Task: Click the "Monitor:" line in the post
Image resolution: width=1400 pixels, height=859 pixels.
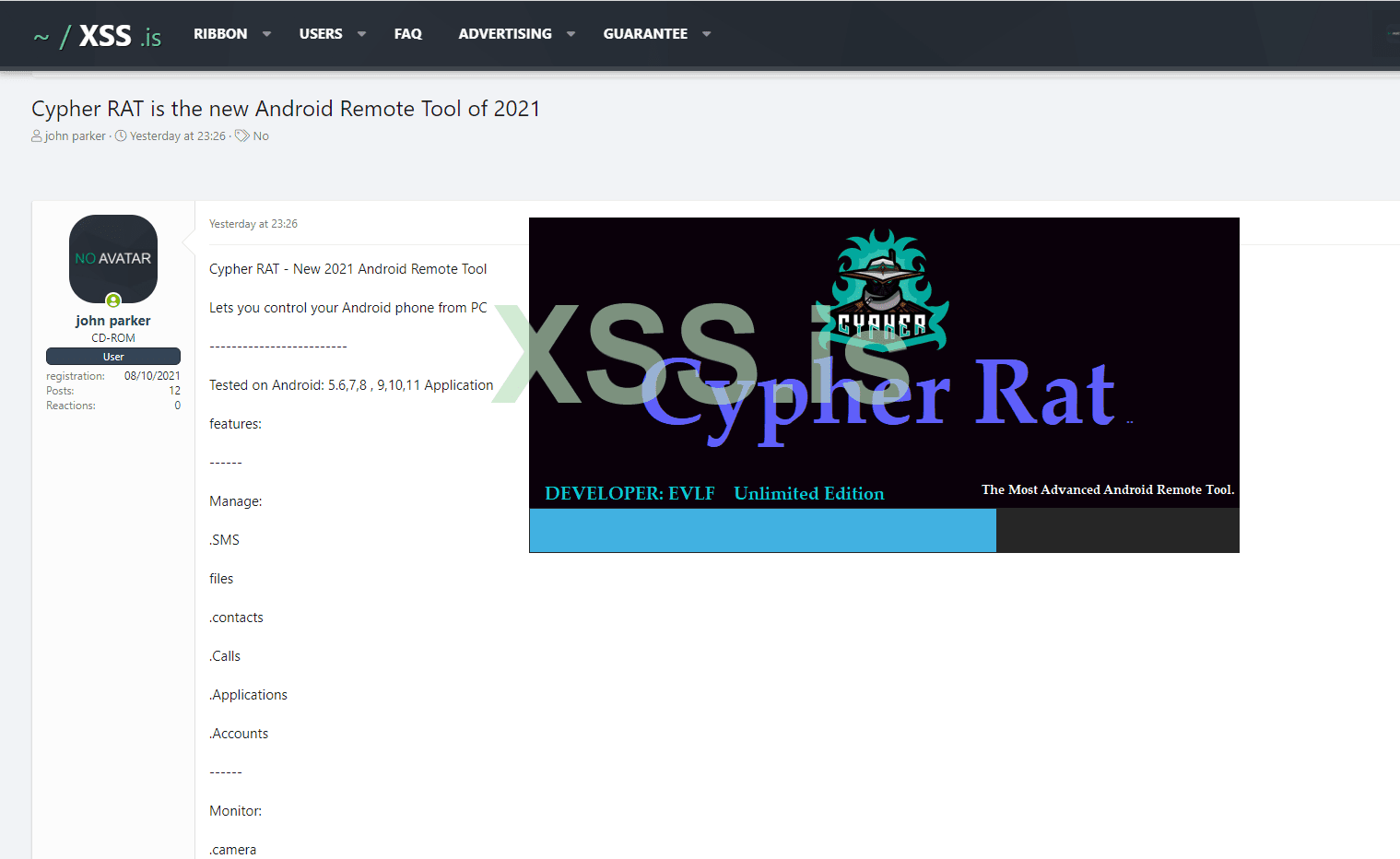Action: pyautogui.click(x=236, y=811)
